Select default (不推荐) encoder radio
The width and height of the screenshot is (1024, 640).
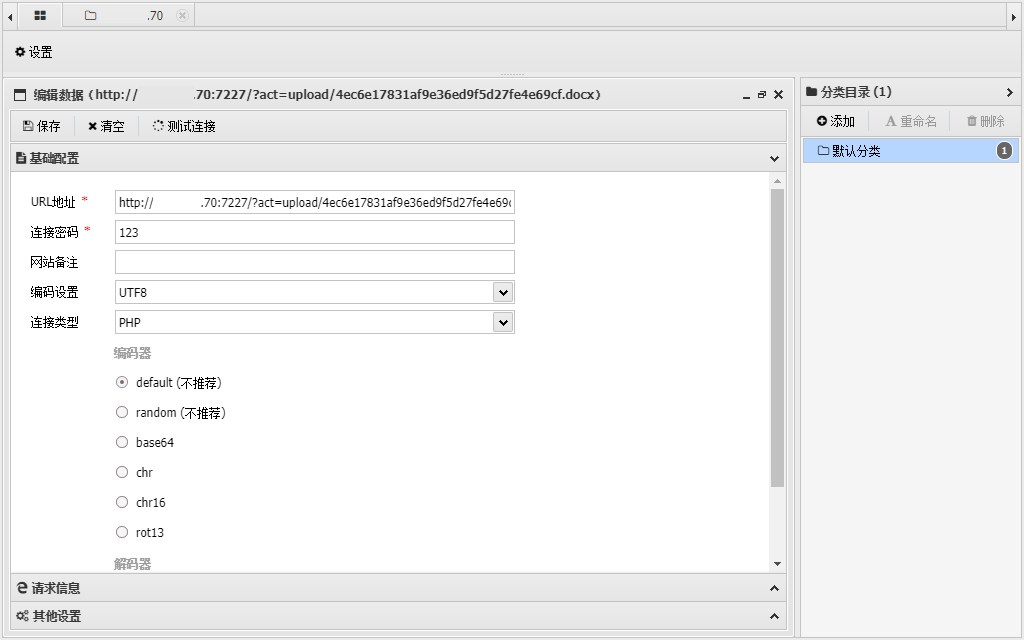[121, 382]
